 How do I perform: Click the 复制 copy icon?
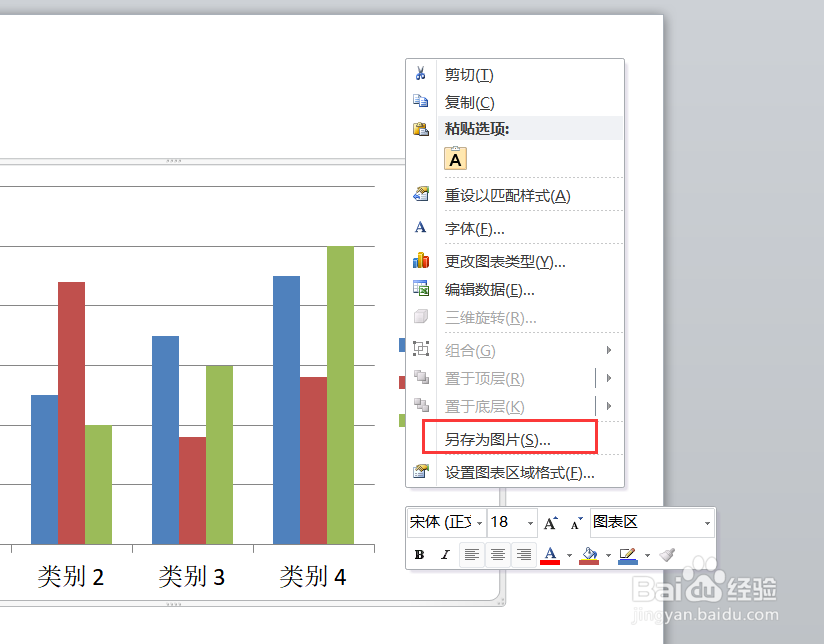pyautogui.click(x=422, y=102)
